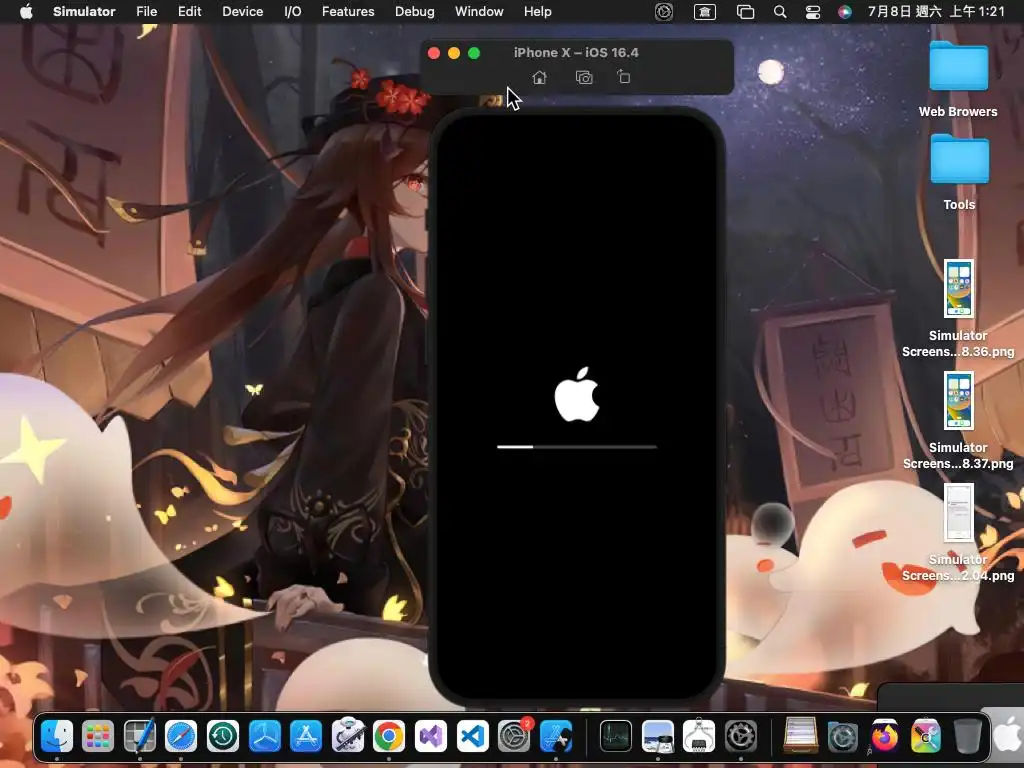1024x768 pixels.
Task: Open the Simulator application menu
Action: [x=84, y=11]
